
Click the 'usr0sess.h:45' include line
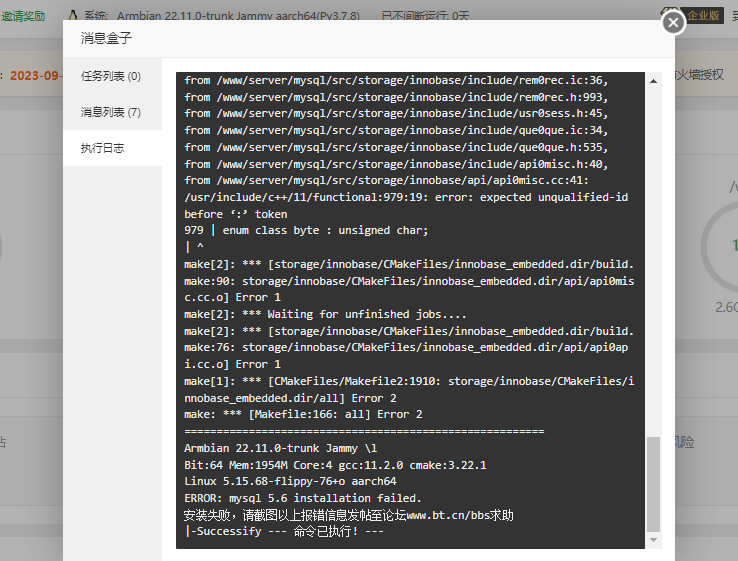pos(396,113)
